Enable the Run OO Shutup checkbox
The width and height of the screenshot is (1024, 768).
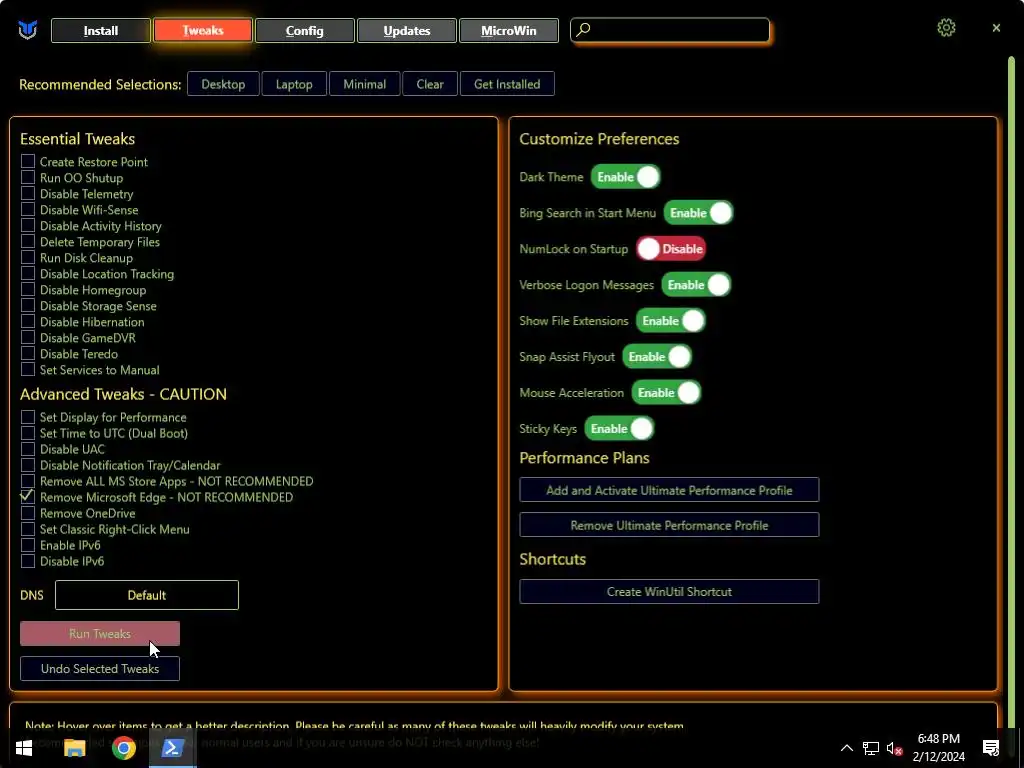click(27, 177)
